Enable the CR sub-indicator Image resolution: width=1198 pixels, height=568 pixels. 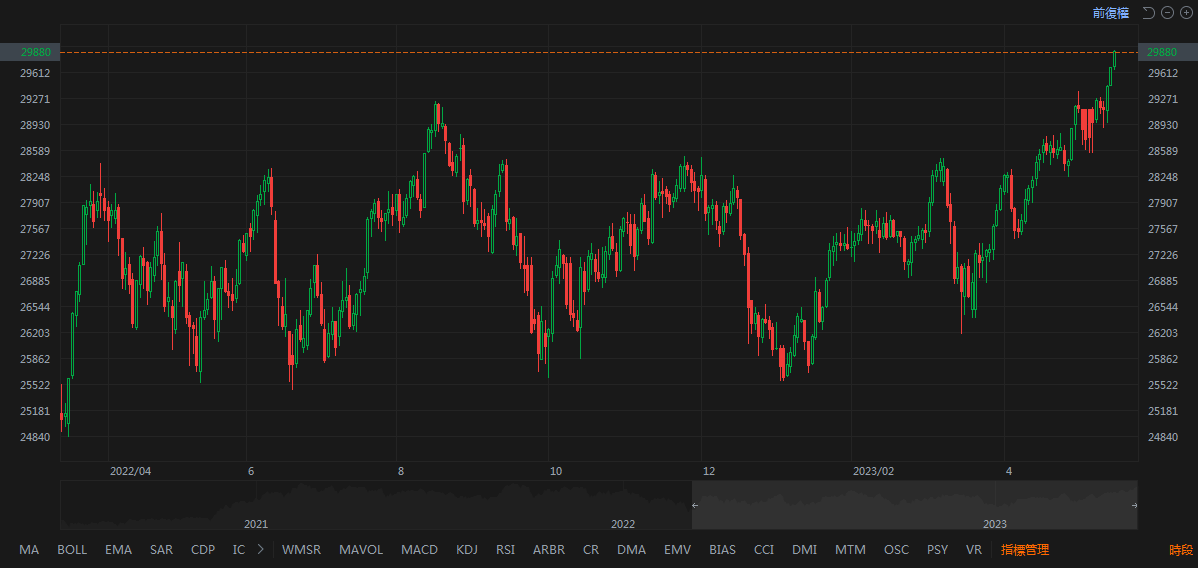(591, 550)
